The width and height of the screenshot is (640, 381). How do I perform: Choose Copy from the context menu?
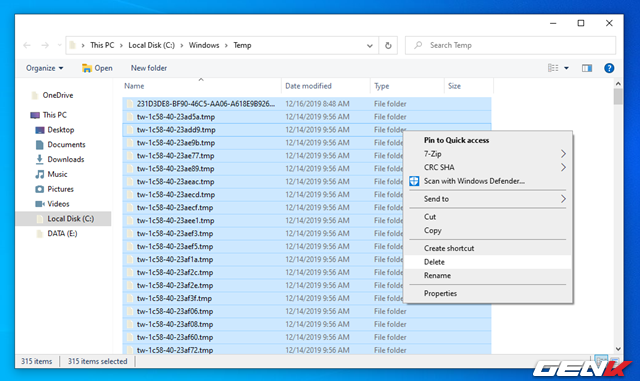coord(488,230)
